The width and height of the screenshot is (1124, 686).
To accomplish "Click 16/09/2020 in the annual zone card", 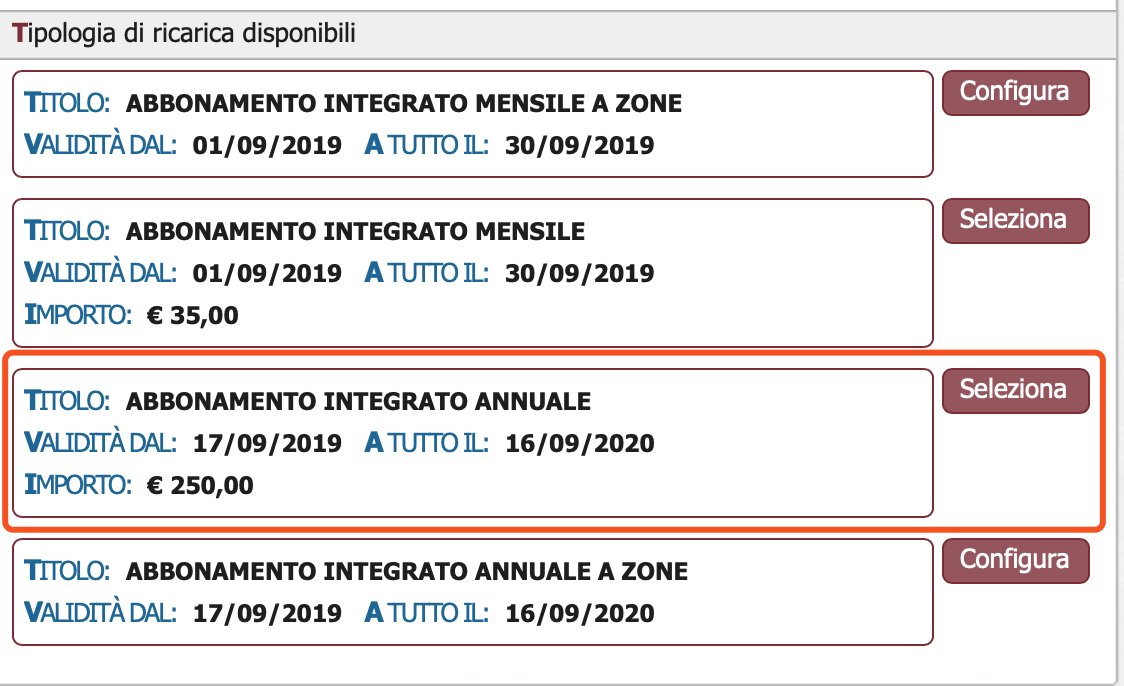I will coord(579,614).
